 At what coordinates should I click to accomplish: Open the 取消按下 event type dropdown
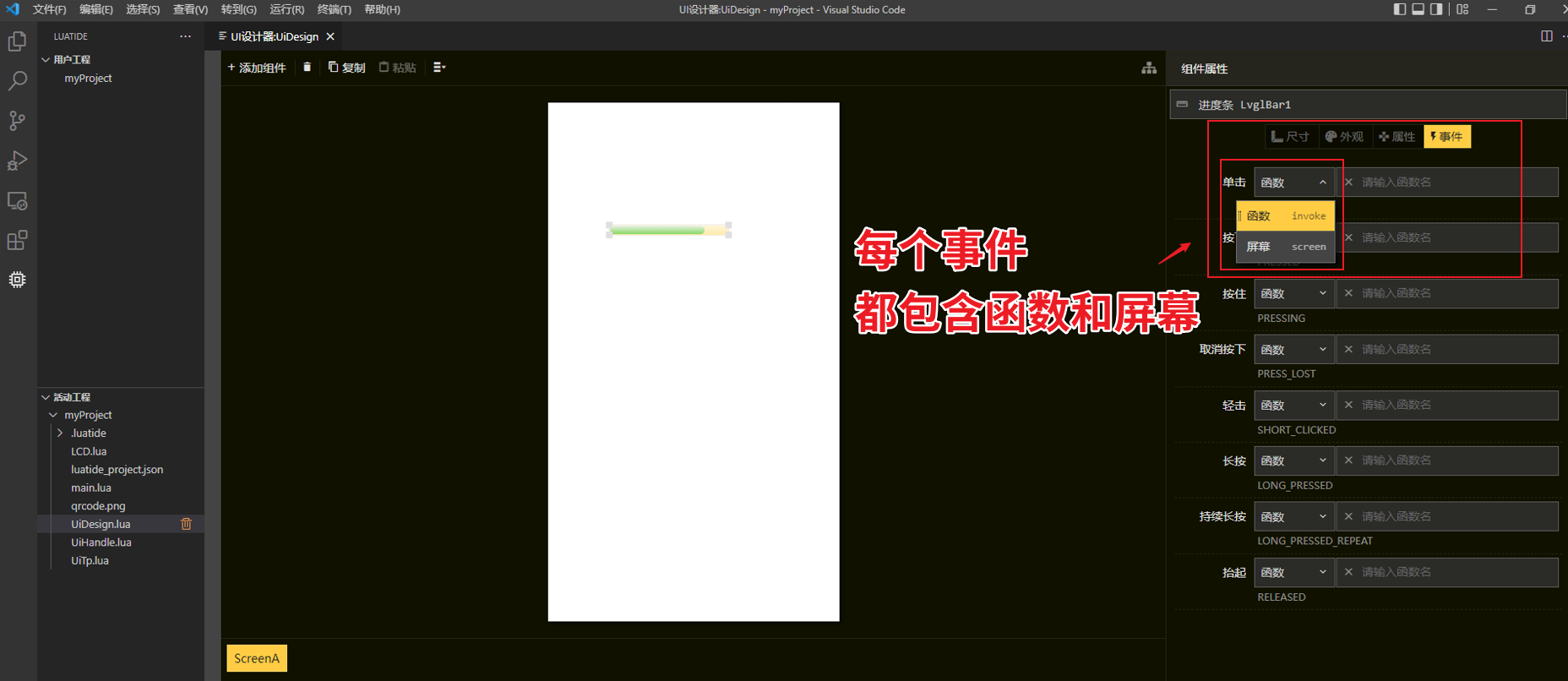coord(1294,349)
